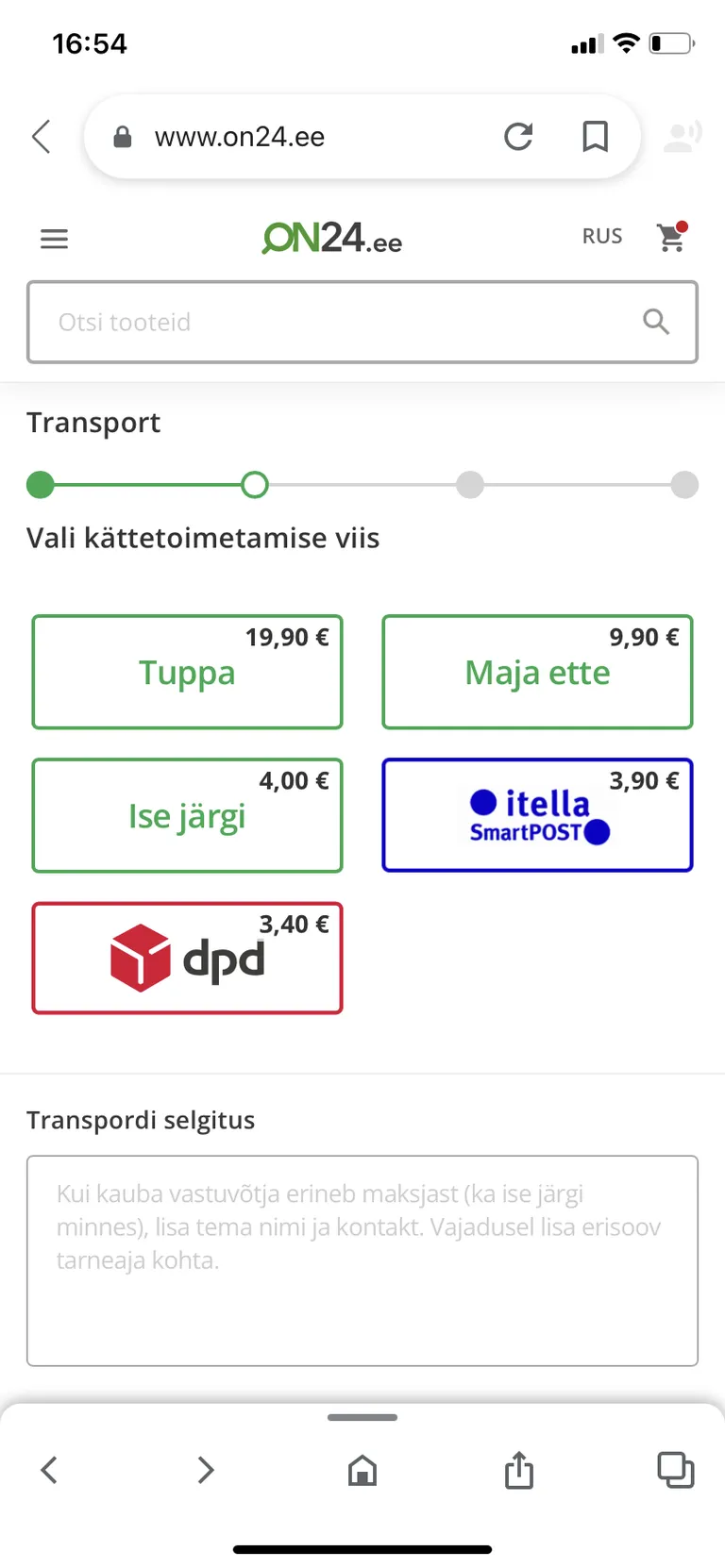This screenshot has width=725, height=1568.
Task: Jump to third checkout progress step
Action: (x=470, y=485)
